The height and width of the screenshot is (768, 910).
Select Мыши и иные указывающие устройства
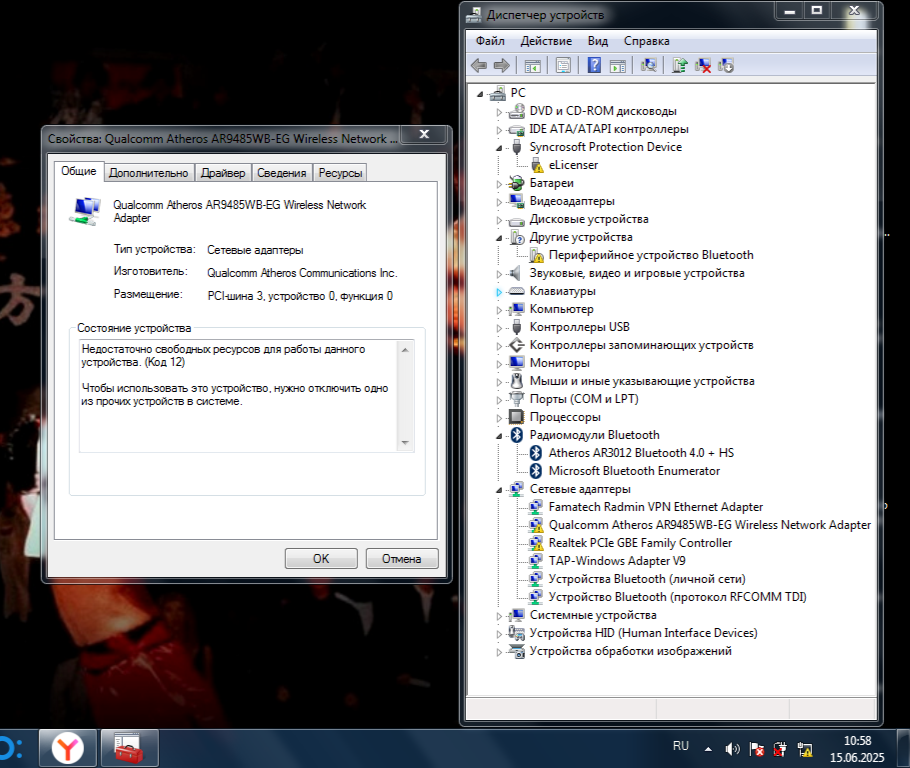[x=642, y=381]
